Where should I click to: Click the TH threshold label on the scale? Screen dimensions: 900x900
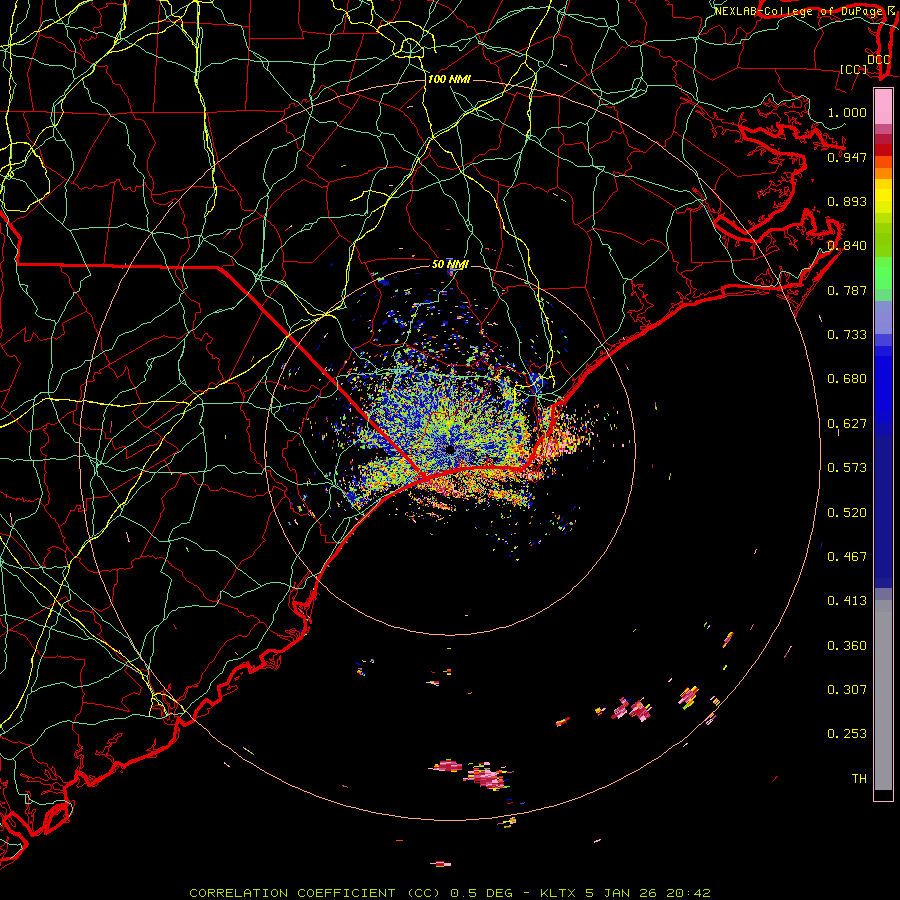(x=859, y=779)
